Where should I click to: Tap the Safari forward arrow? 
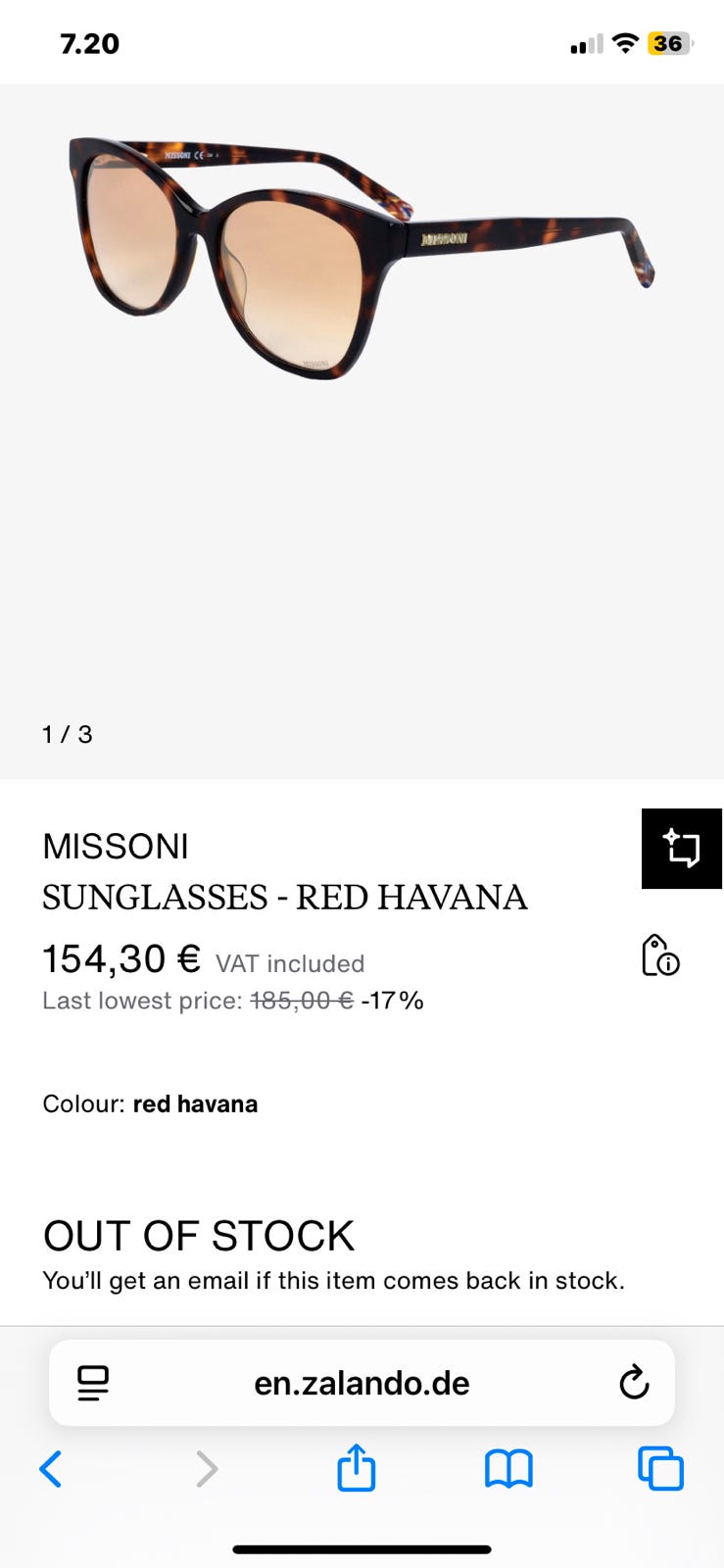[x=206, y=1469]
